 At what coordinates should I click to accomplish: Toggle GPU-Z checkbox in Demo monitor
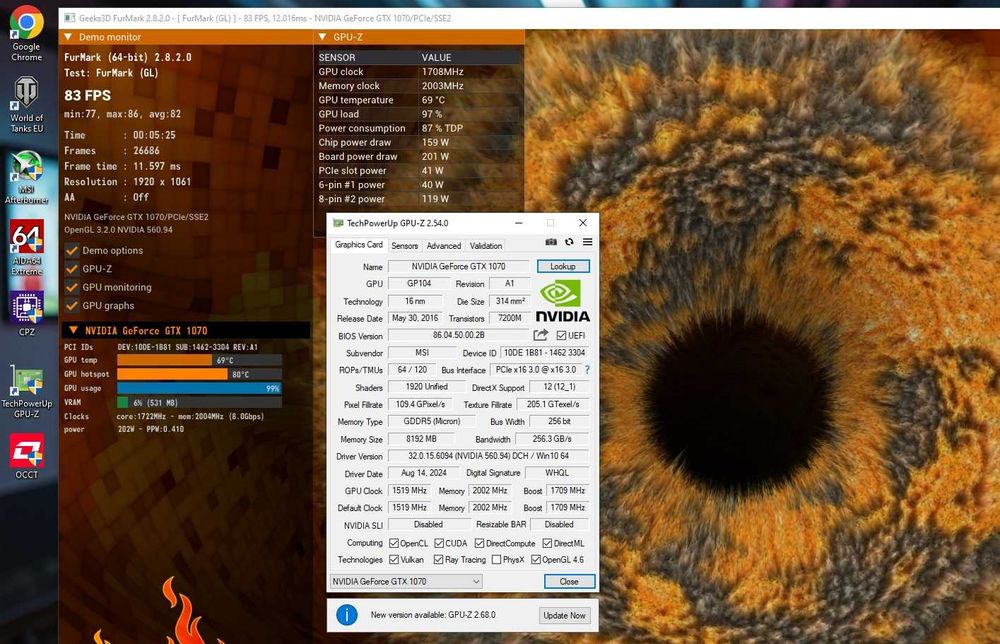[72, 269]
